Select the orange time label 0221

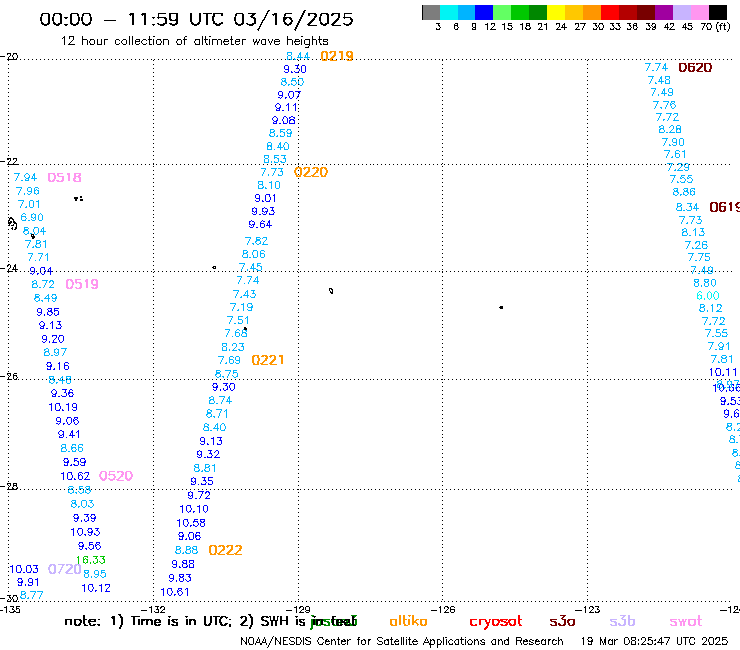[268, 360]
